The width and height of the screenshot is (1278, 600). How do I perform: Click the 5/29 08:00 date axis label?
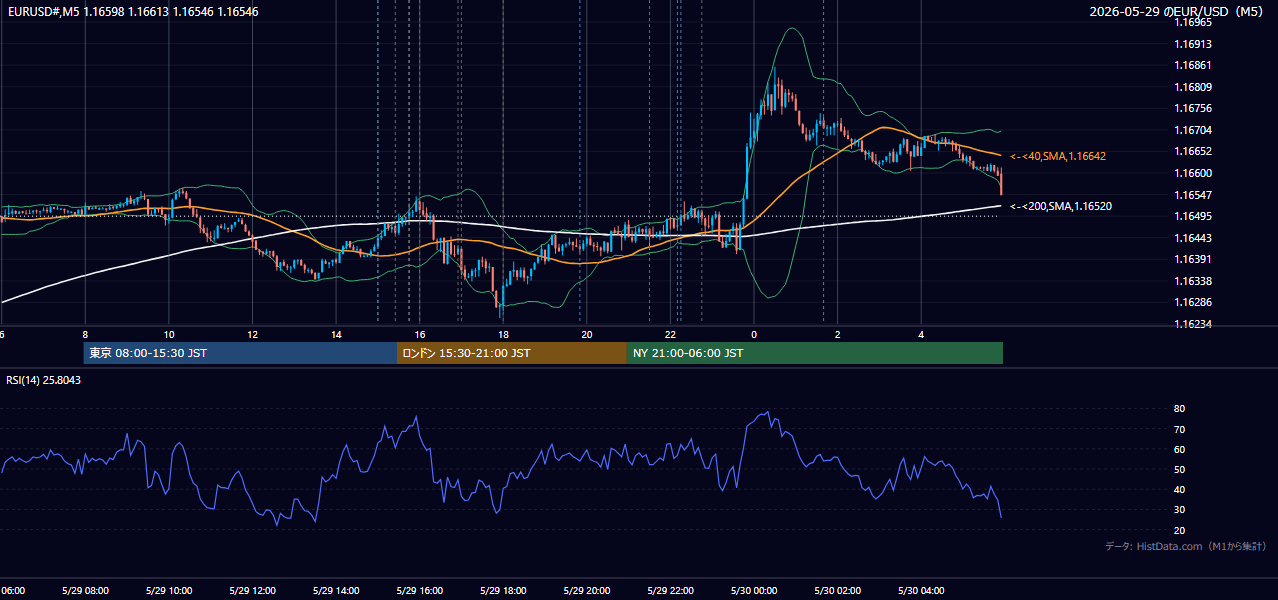pos(85,591)
